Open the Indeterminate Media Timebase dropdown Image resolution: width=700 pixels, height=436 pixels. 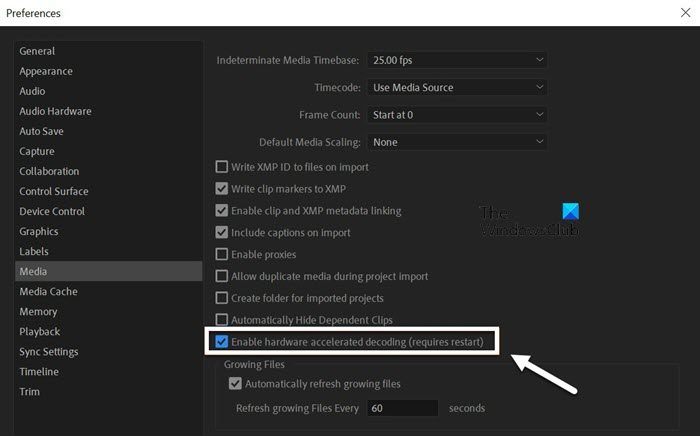458,60
